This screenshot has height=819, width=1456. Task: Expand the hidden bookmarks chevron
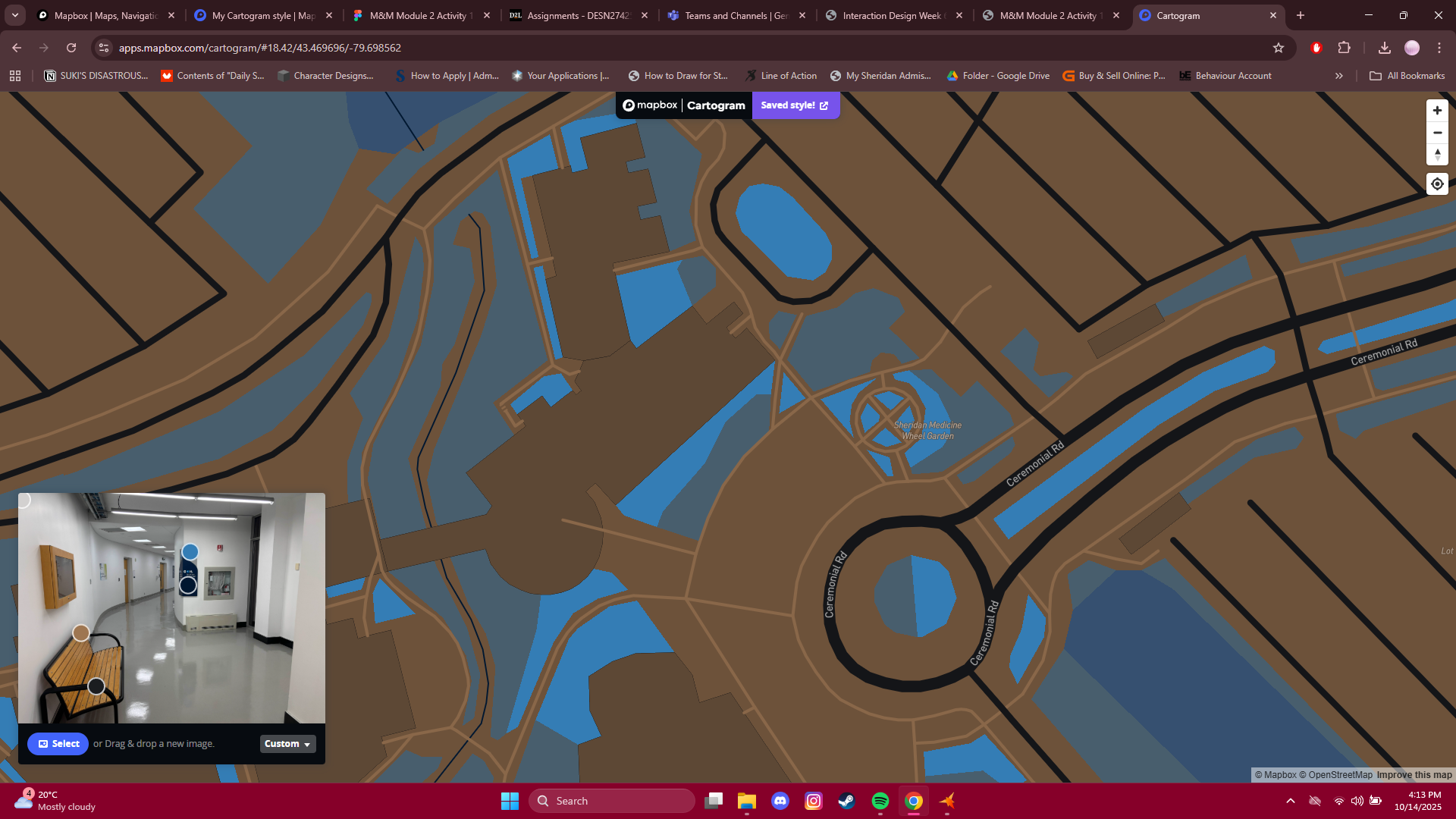coord(1339,76)
